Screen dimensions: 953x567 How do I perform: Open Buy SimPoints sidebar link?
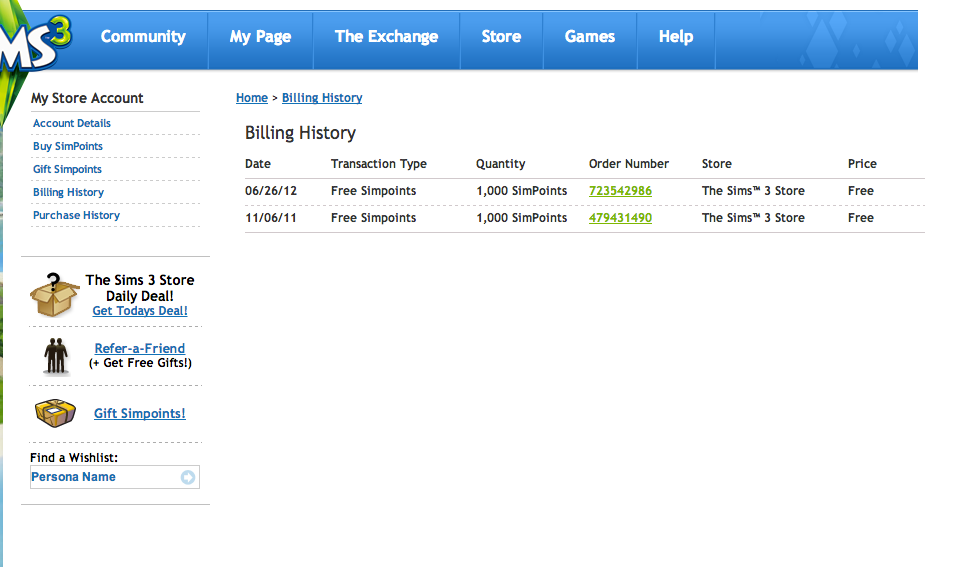click(67, 146)
